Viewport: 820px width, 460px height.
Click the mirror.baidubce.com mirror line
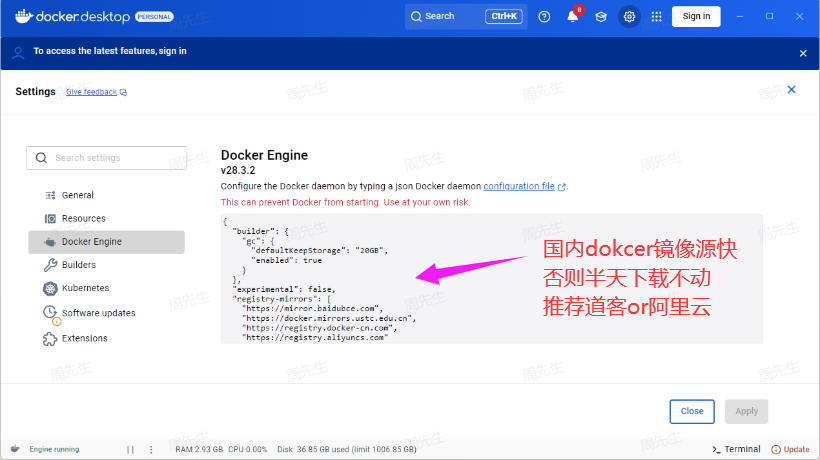313,308
